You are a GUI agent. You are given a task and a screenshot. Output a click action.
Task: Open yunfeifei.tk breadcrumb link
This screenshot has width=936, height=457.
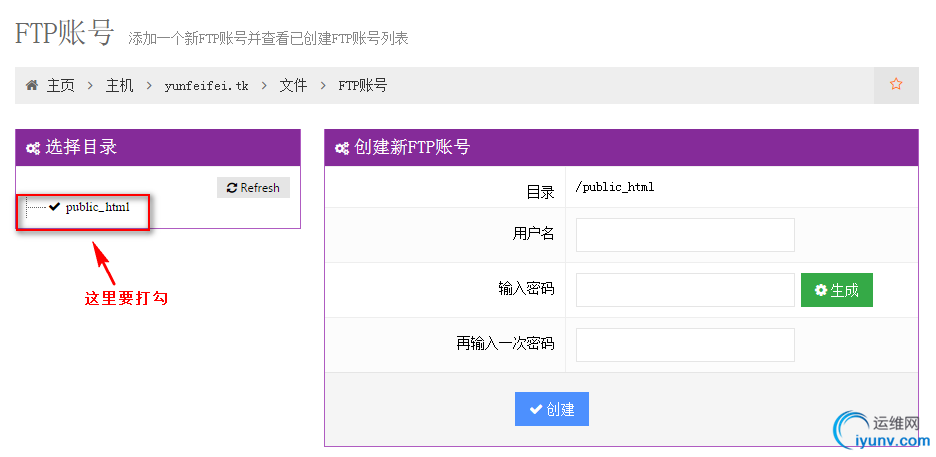(x=206, y=86)
